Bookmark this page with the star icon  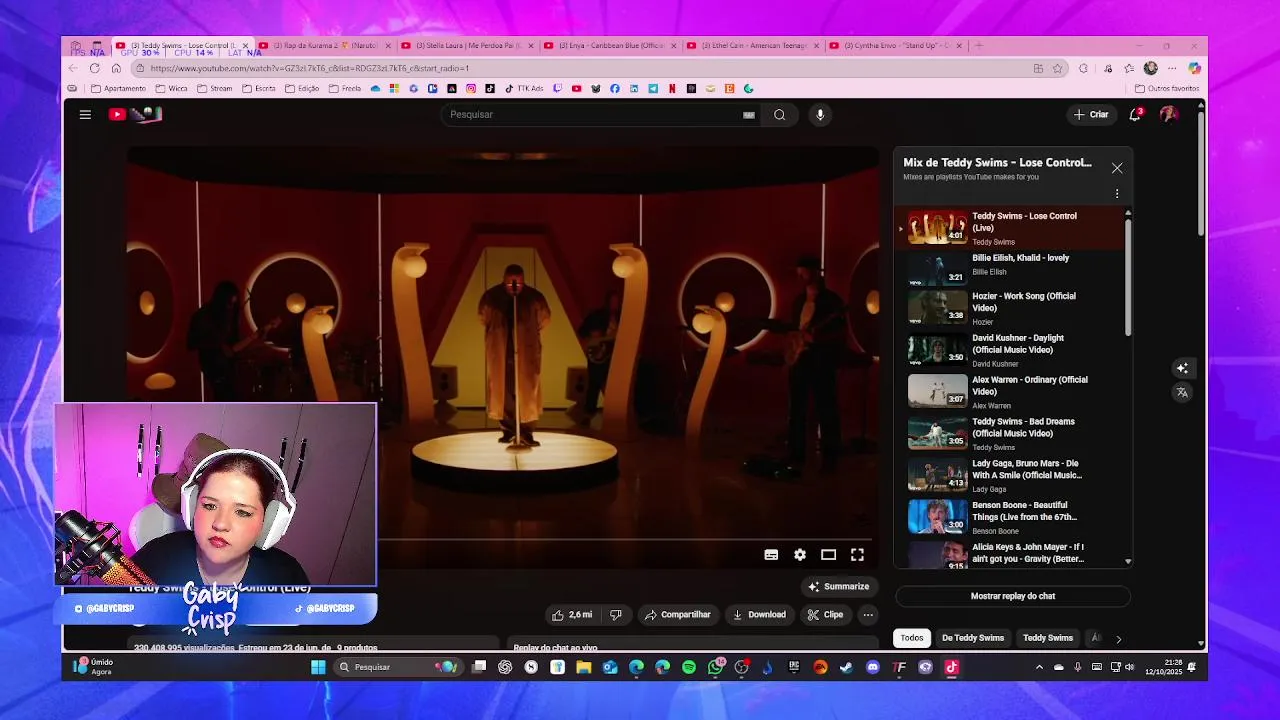[x=1057, y=68]
